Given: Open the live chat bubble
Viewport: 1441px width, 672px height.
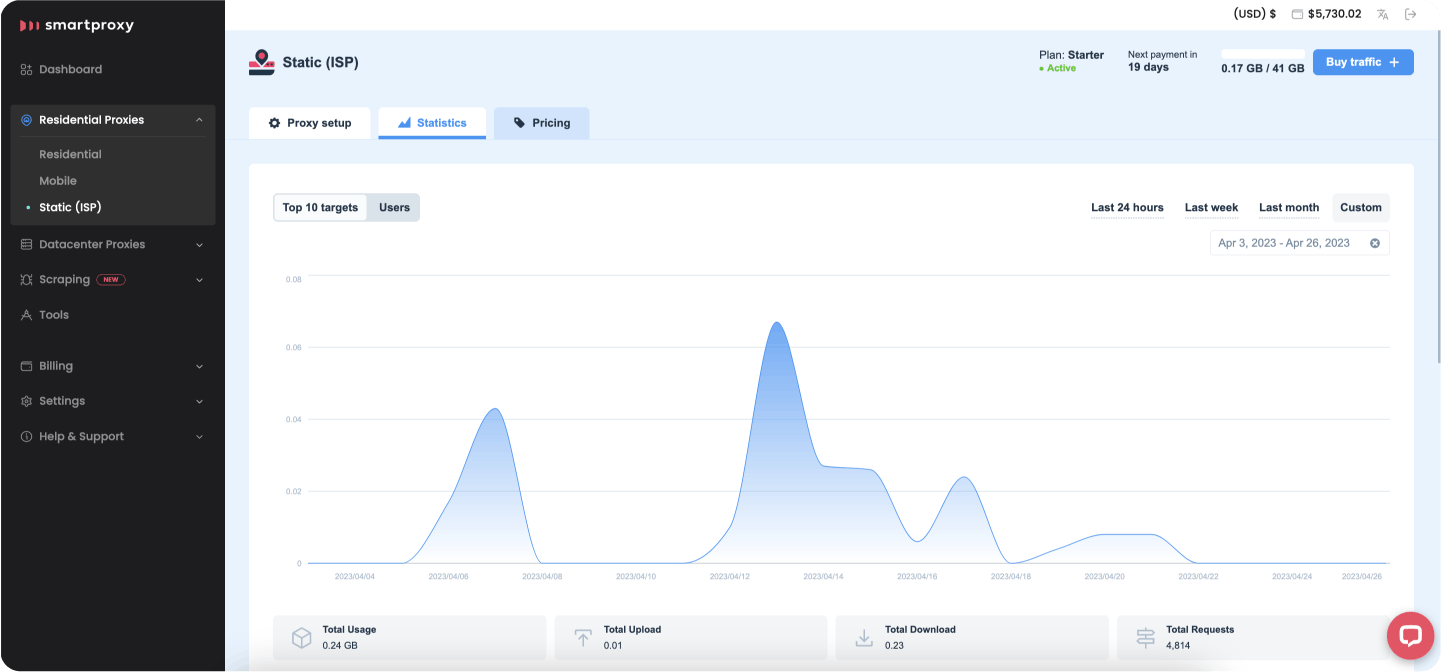Looking at the screenshot, I should 1410,636.
